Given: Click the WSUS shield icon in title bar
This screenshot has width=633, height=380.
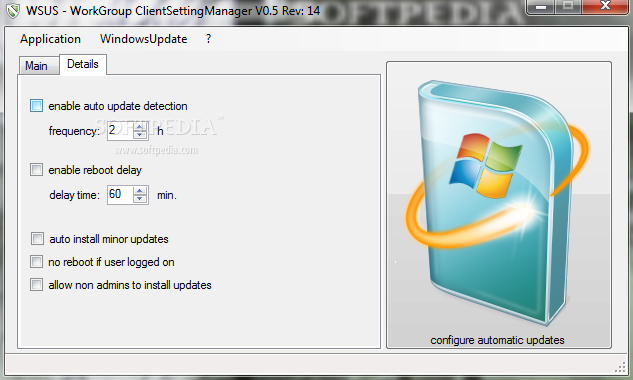Looking at the screenshot, I should click(x=14, y=10).
